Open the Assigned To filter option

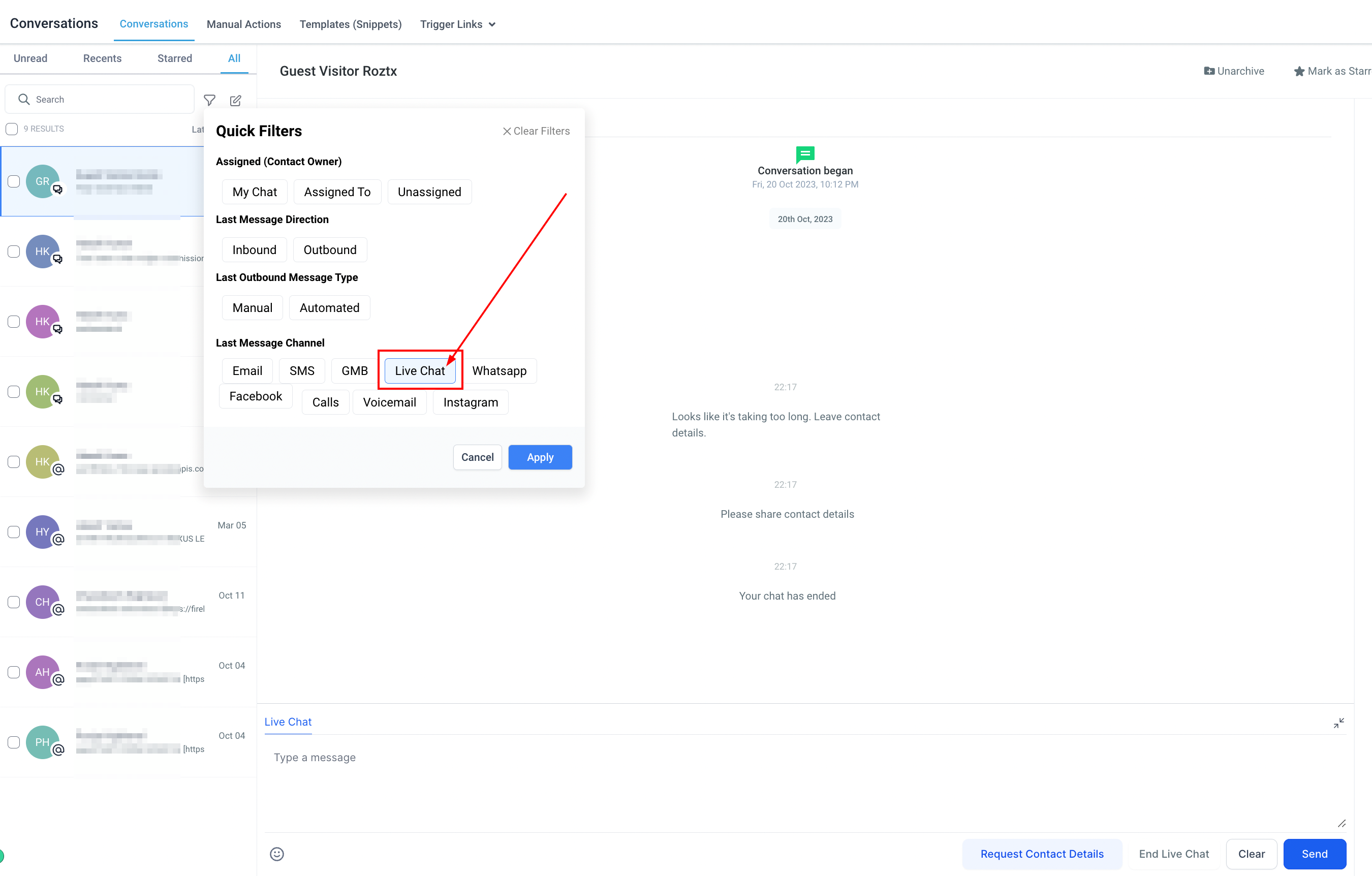pos(337,192)
